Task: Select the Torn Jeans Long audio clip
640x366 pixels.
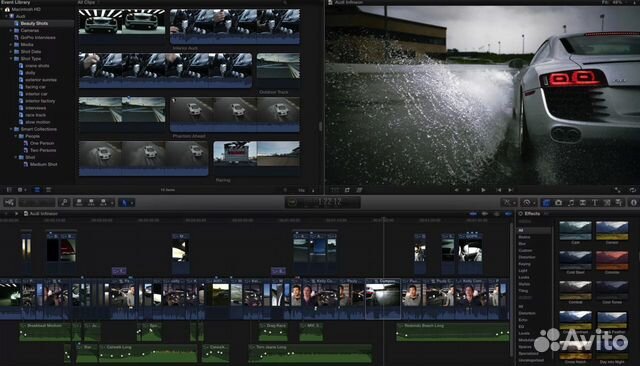Action: [310, 353]
